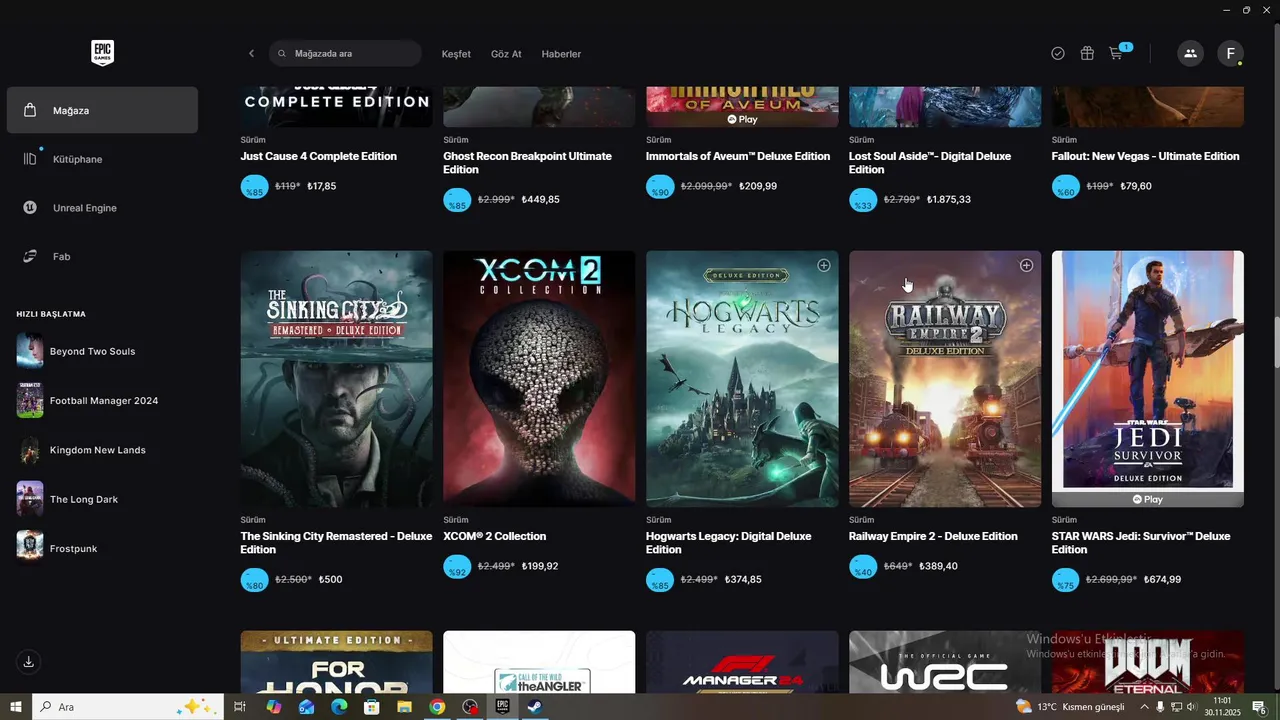Open Ghost Recon Breakpoint Ultimate Edition title
This screenshot has width=1280, height=720.
click(x=528, y=163)
